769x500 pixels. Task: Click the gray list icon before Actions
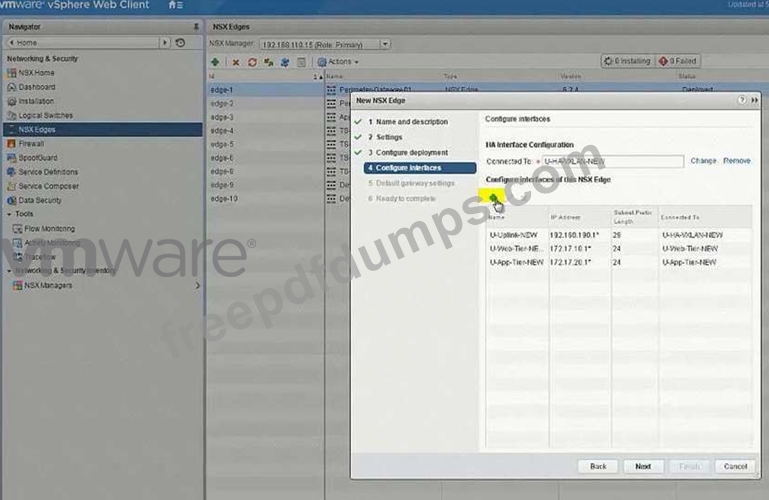302,62
